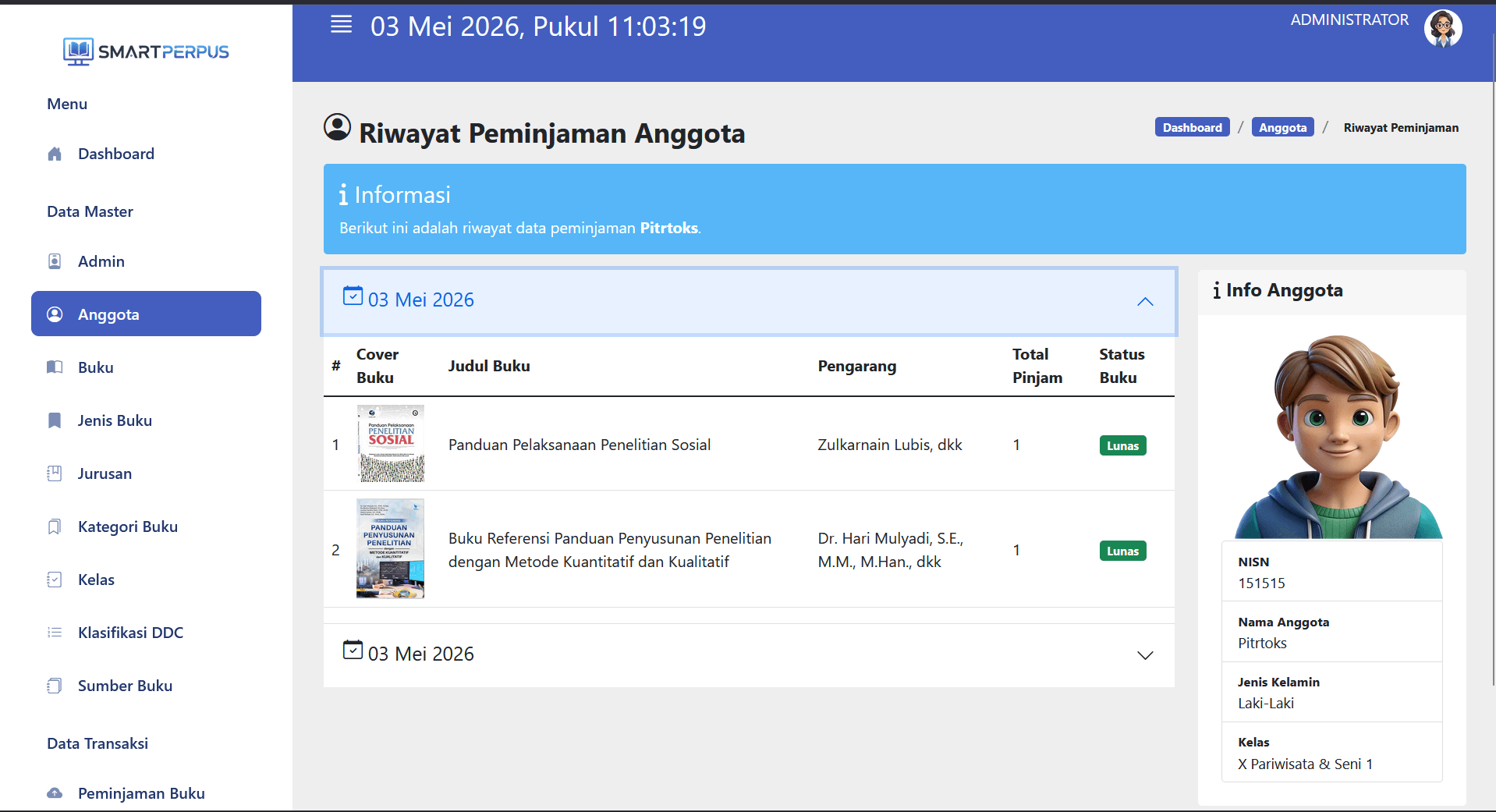Click the NISN value 151515
The width and height of the screenshot is (1496, 812).
pos(1261,583)
